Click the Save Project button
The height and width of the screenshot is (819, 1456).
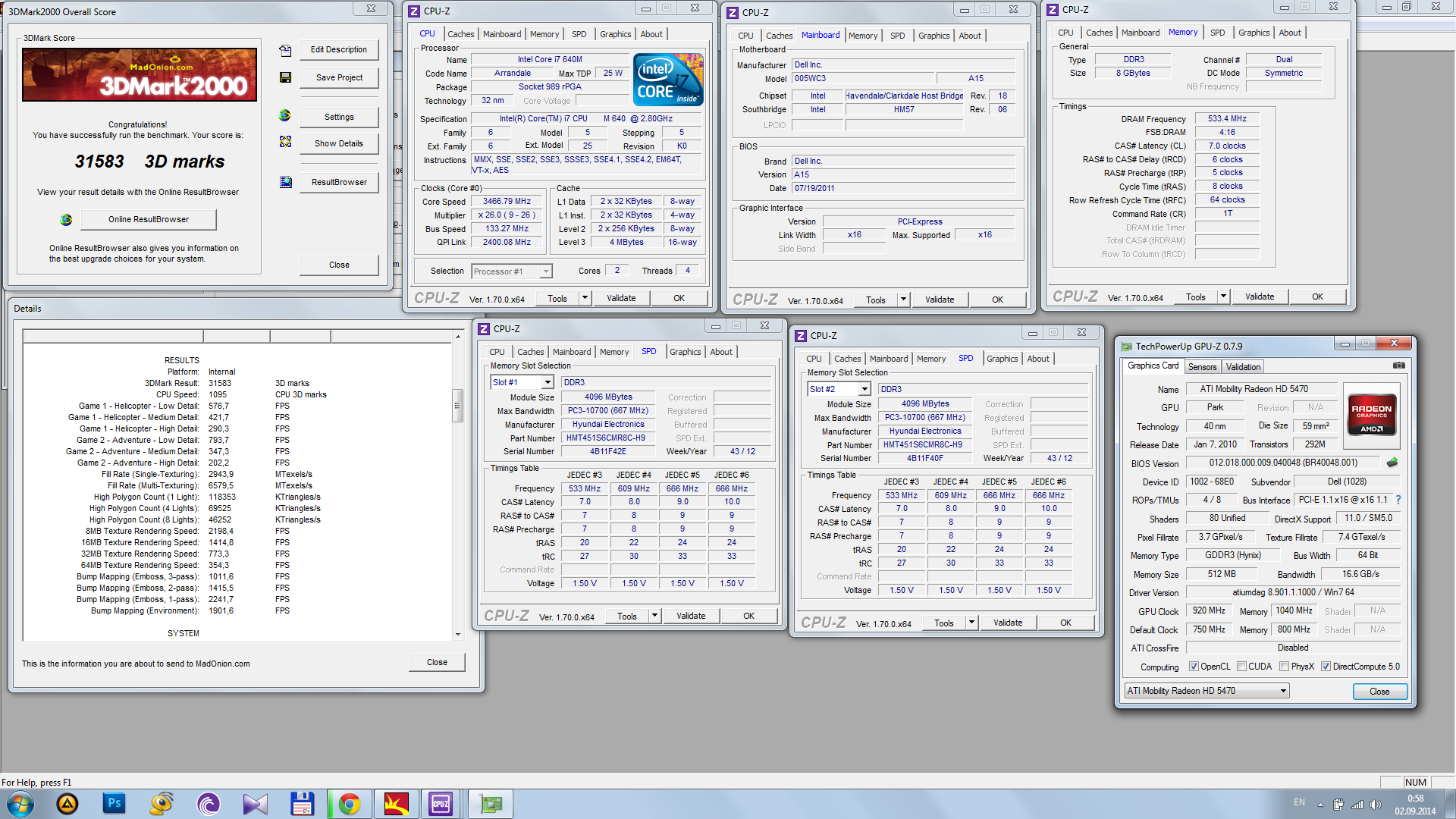pos(339,78)
